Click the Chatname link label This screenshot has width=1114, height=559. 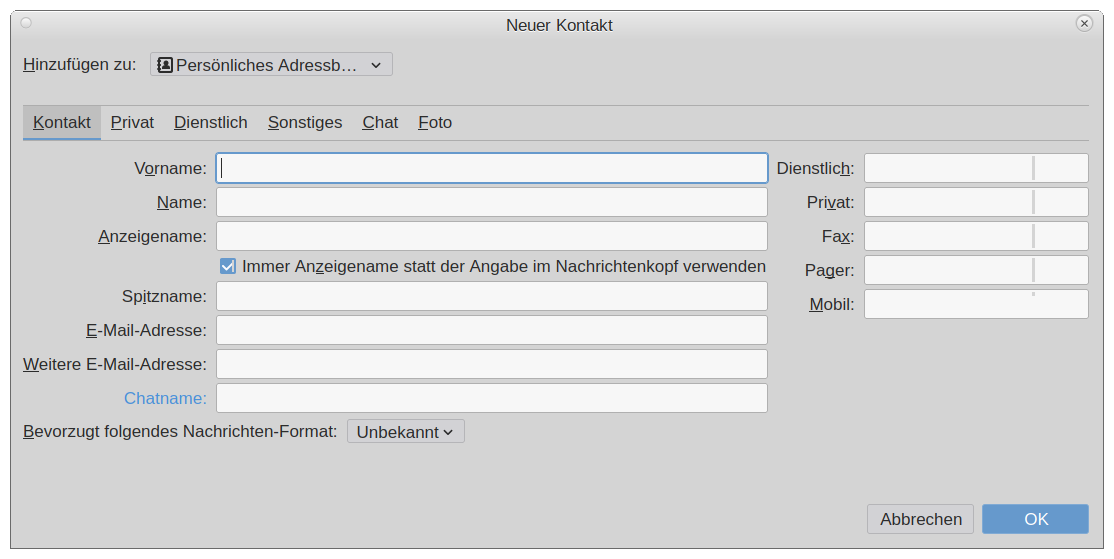(x=165, y=398)
